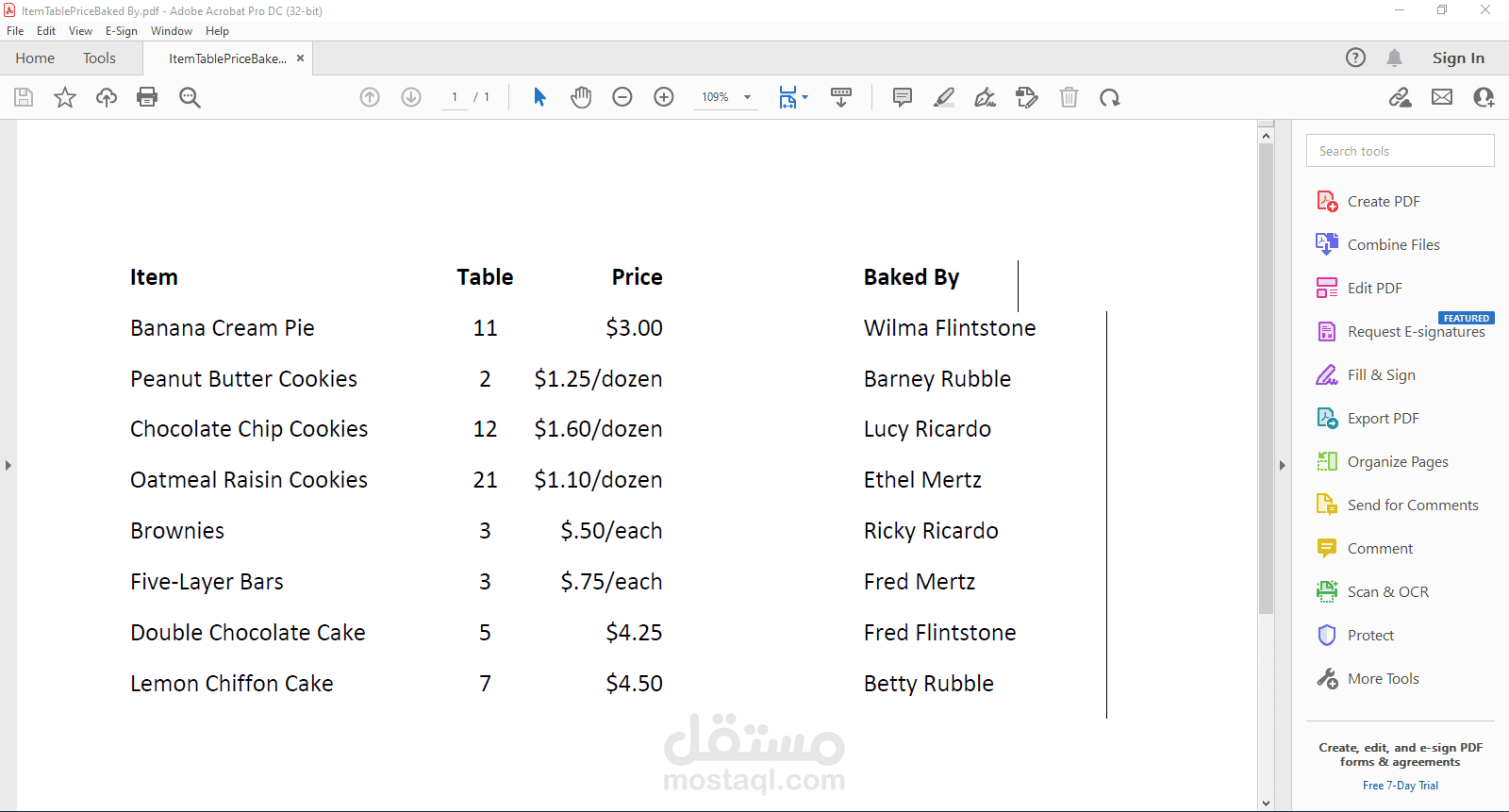
Task: Click the scrollbar down arrow
Action: pyautogui.click(x=1266, y=804)
